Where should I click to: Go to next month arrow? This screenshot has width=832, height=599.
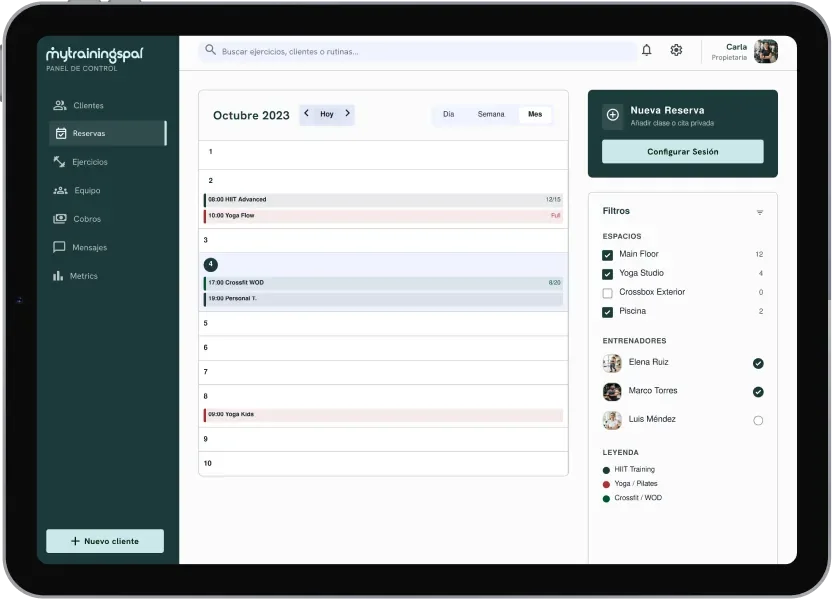coord(348,113)
